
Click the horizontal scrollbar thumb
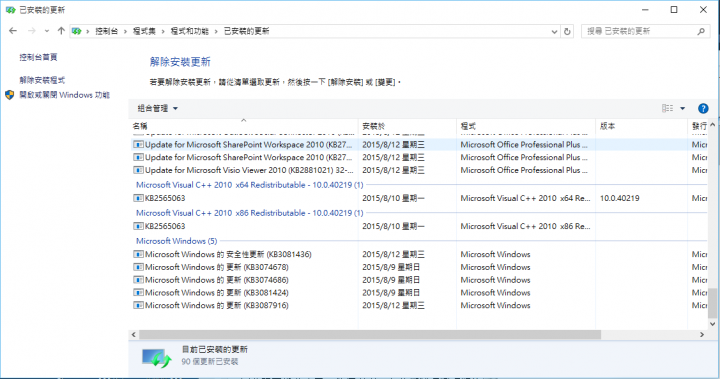(x=370, y=334)
